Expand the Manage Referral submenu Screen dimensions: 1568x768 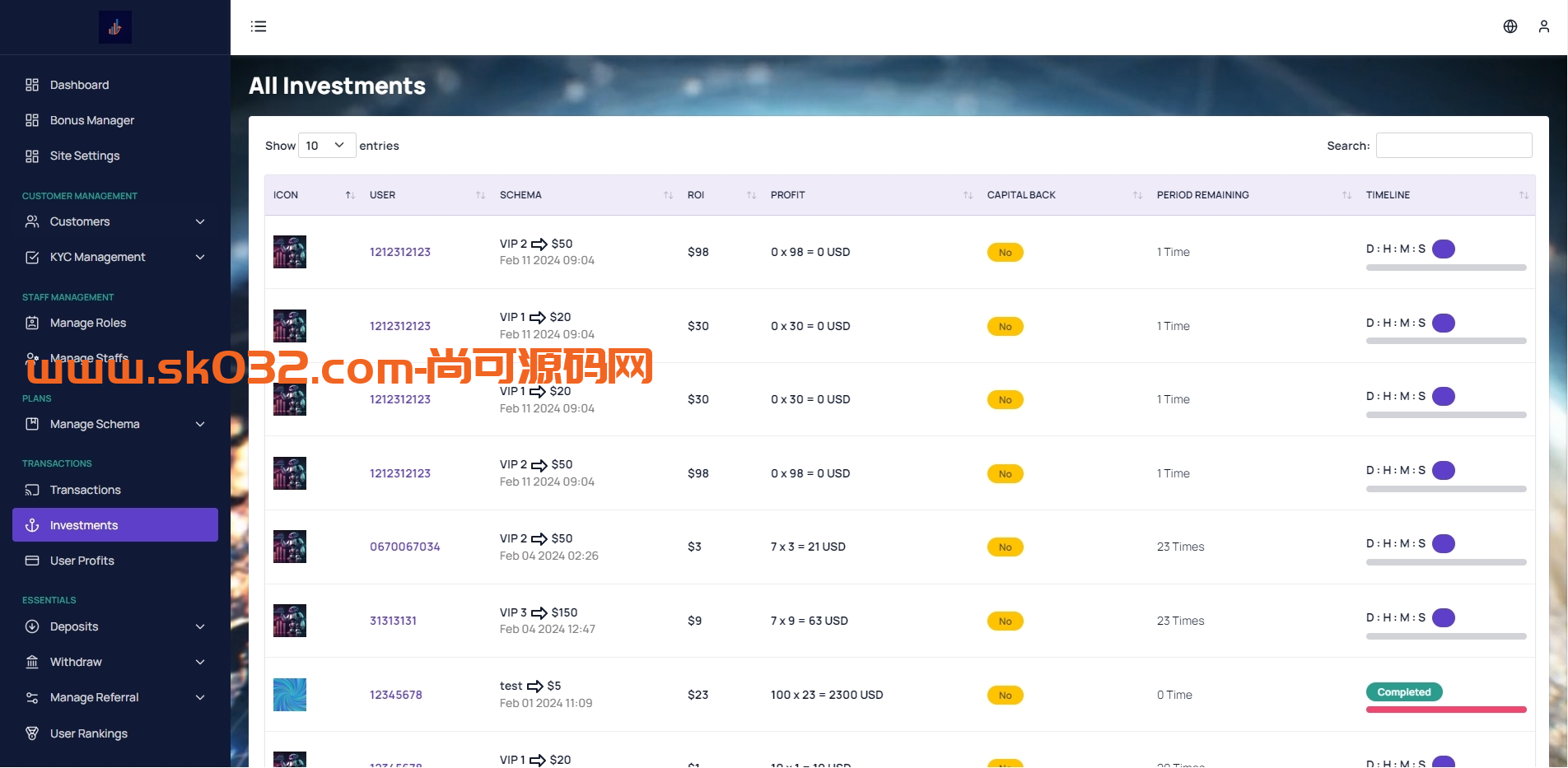200,697
